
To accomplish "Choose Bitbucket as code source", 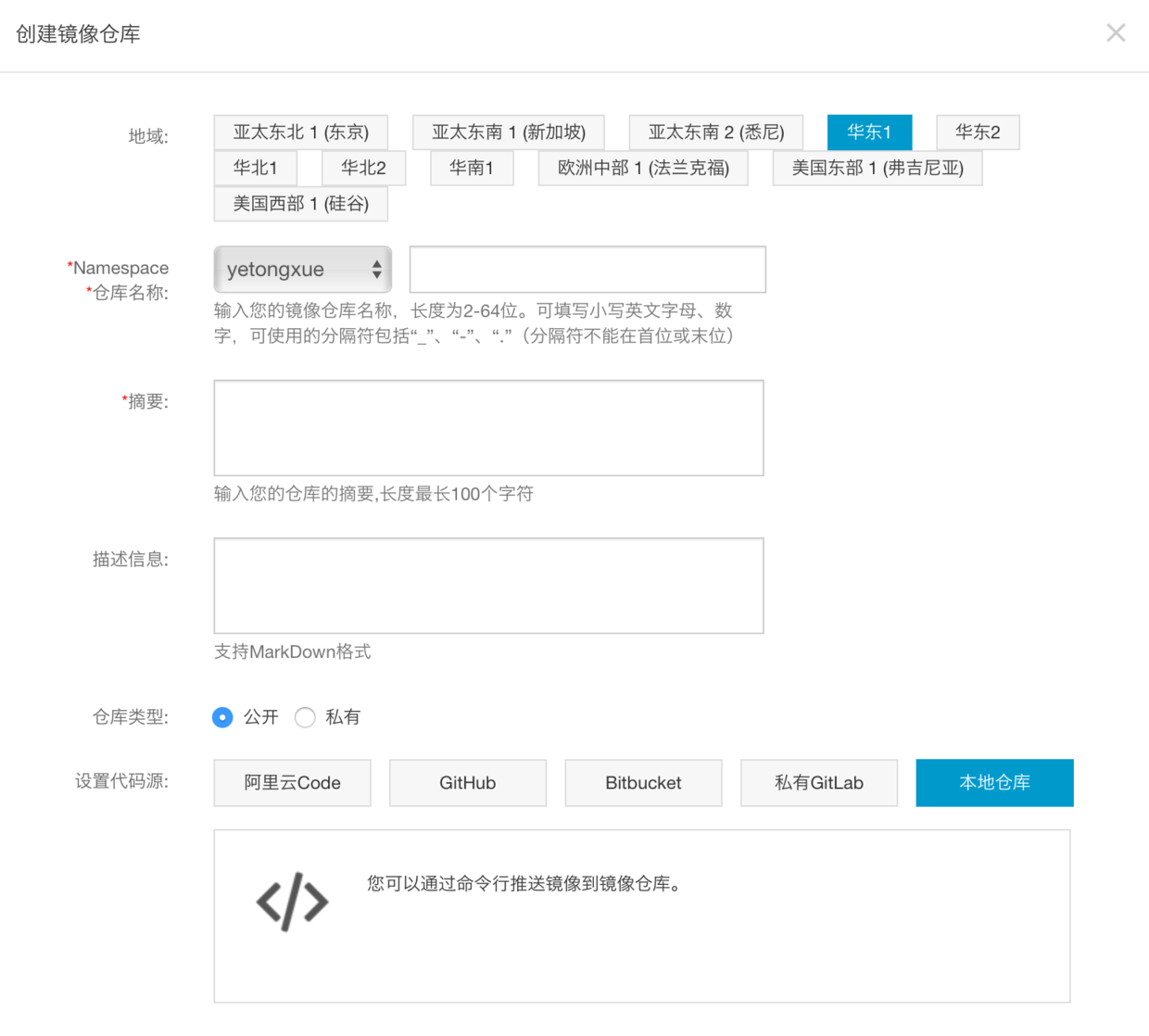I will [x=643, y=783].
